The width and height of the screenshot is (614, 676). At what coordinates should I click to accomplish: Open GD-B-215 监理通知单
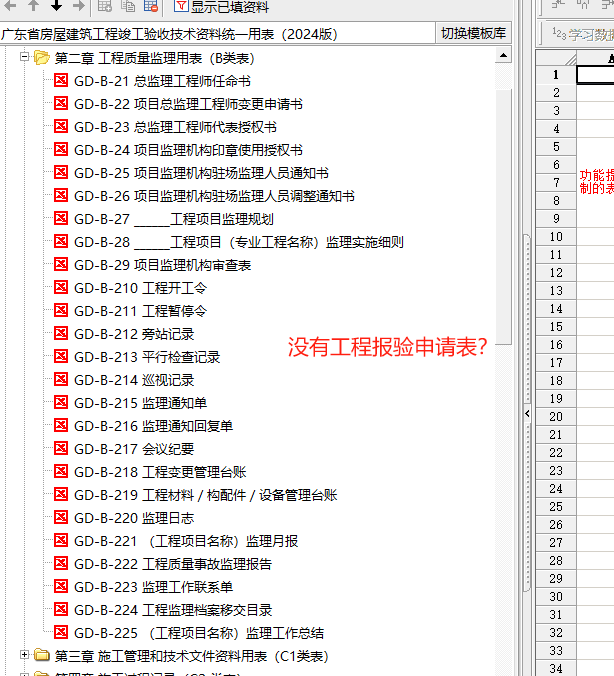click(140, 403)
